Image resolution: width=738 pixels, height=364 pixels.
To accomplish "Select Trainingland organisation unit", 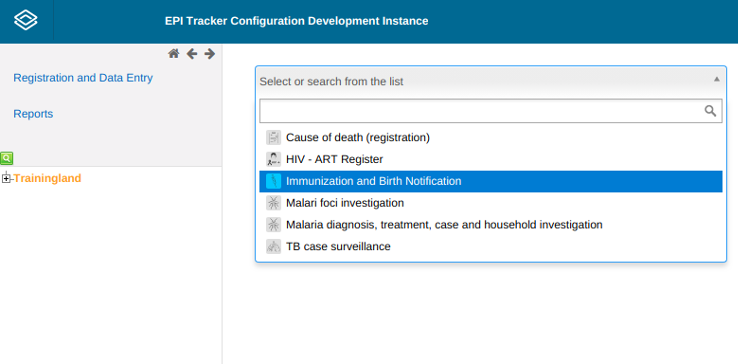I will (47, 178).
